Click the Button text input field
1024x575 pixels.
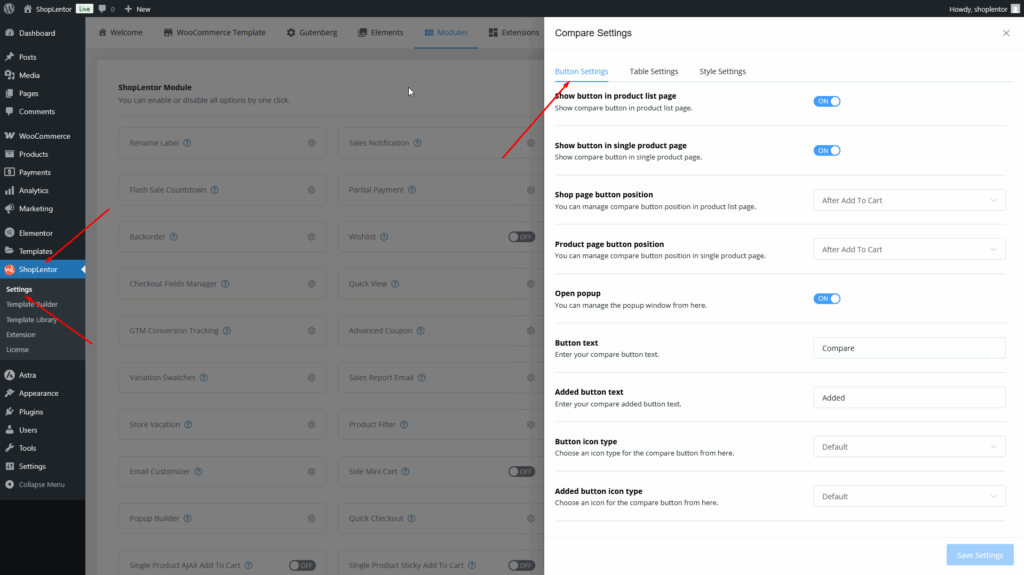pos(909,348)
